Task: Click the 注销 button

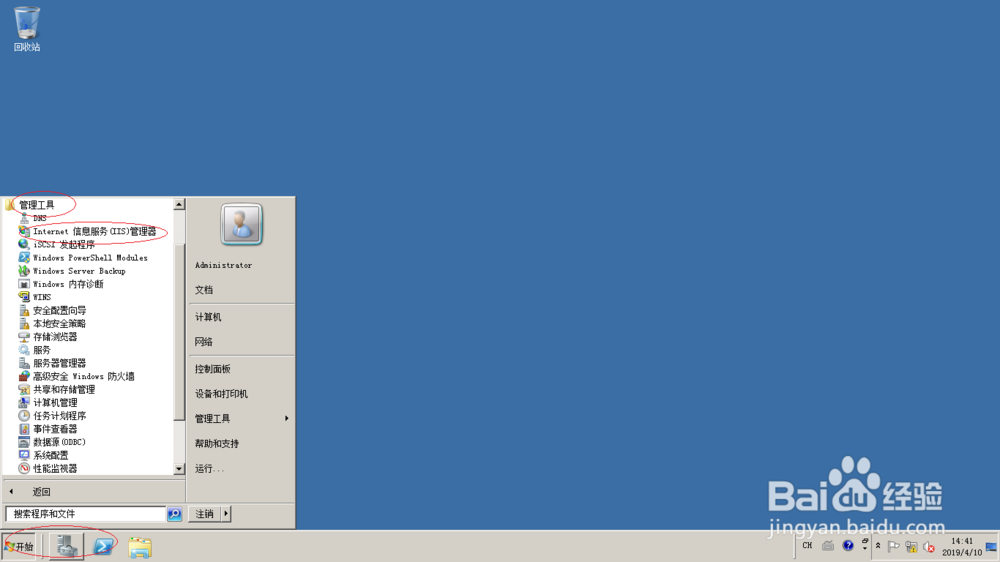Action: [205, 514]
